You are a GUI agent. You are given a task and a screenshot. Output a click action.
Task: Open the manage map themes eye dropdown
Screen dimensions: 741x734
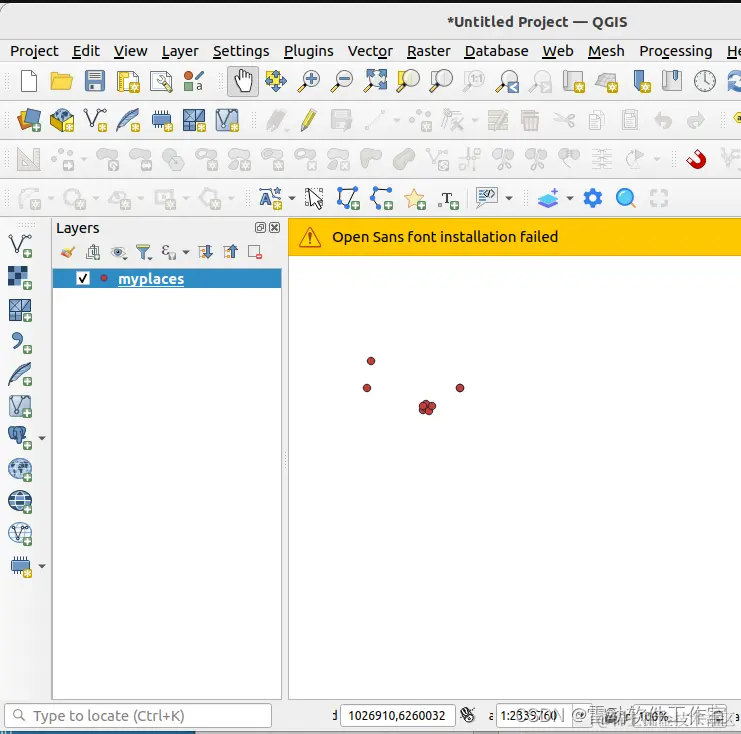point(118,252)
